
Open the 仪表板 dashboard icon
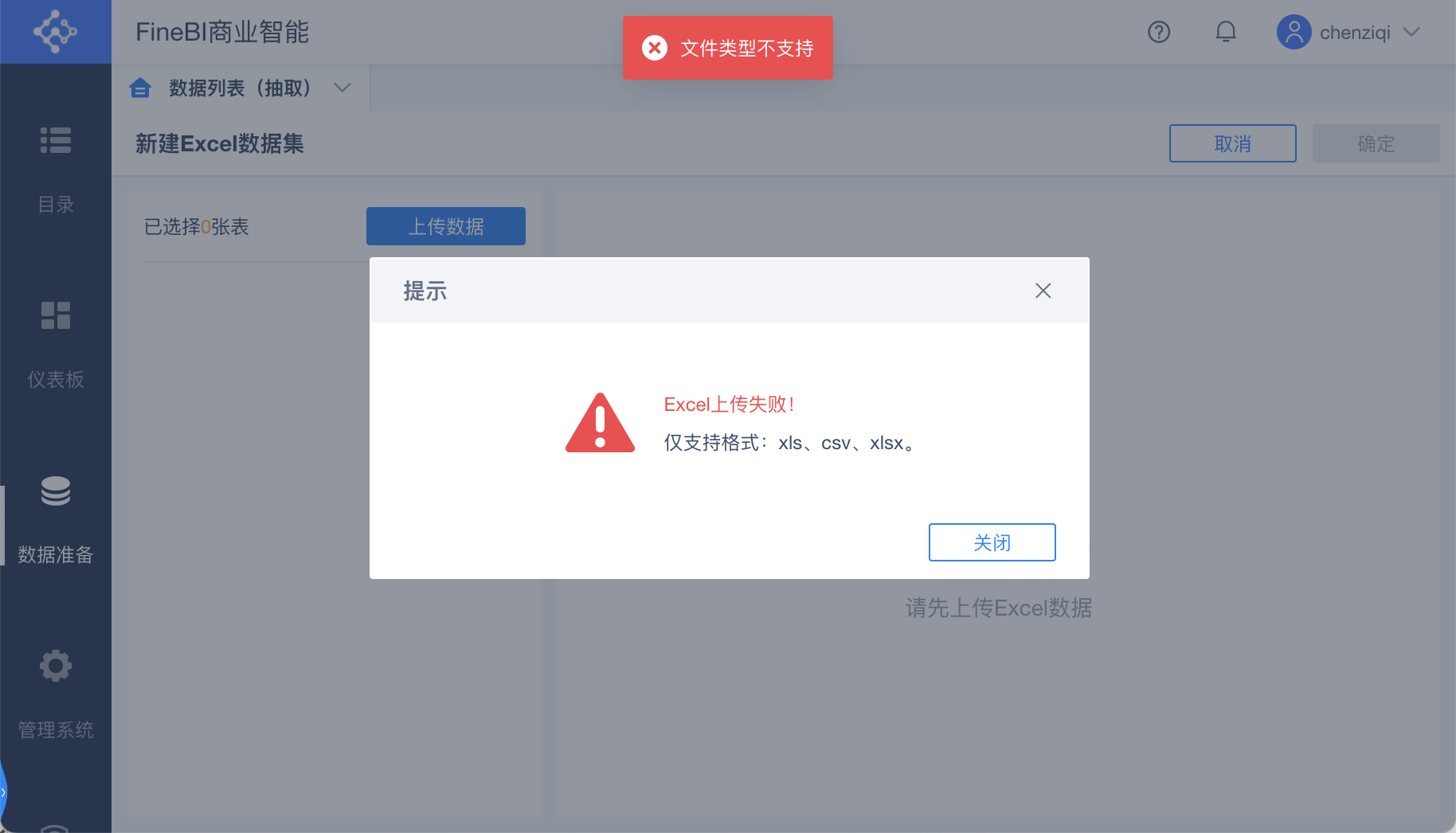point(56,315)
